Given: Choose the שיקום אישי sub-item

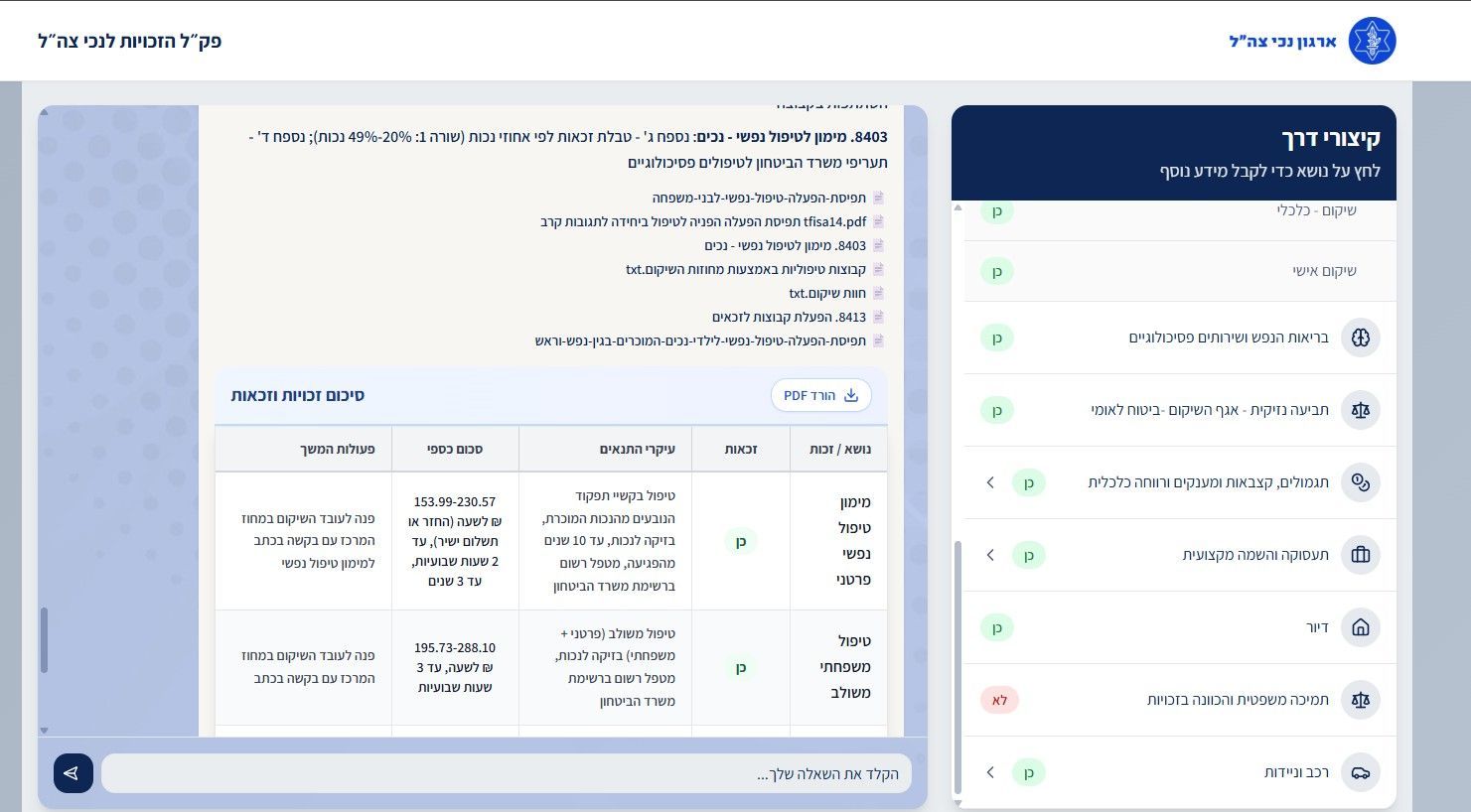Looking at the screenshot, I should point(1180,270).
